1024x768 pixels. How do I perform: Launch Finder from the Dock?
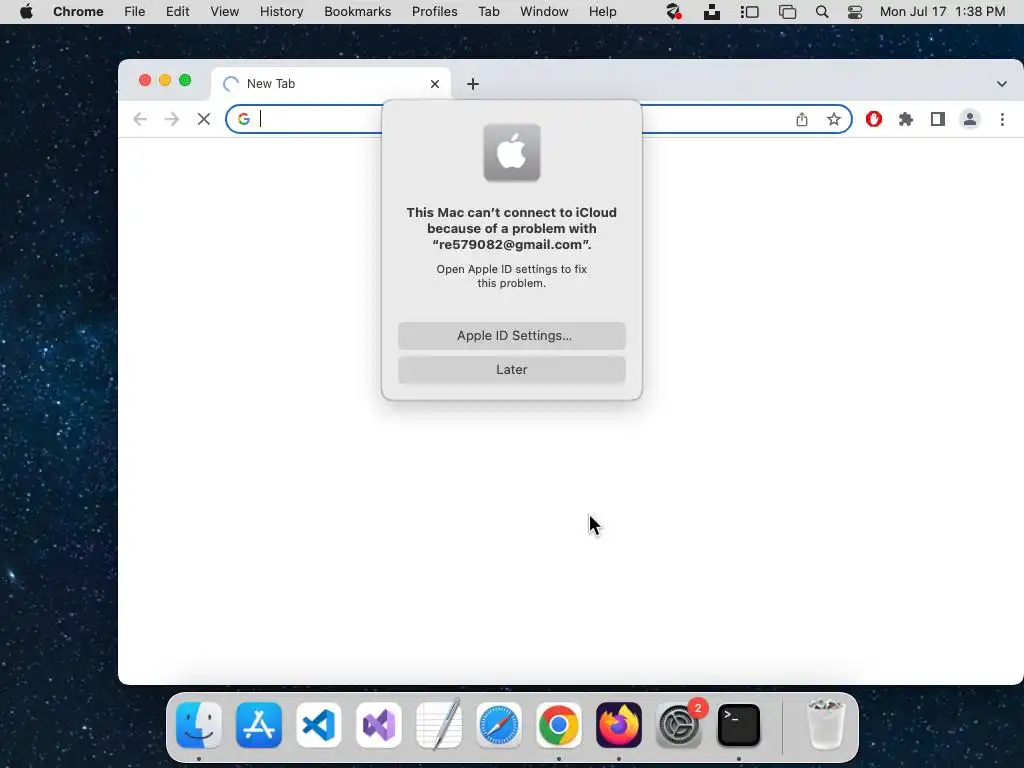pos(199,725)
